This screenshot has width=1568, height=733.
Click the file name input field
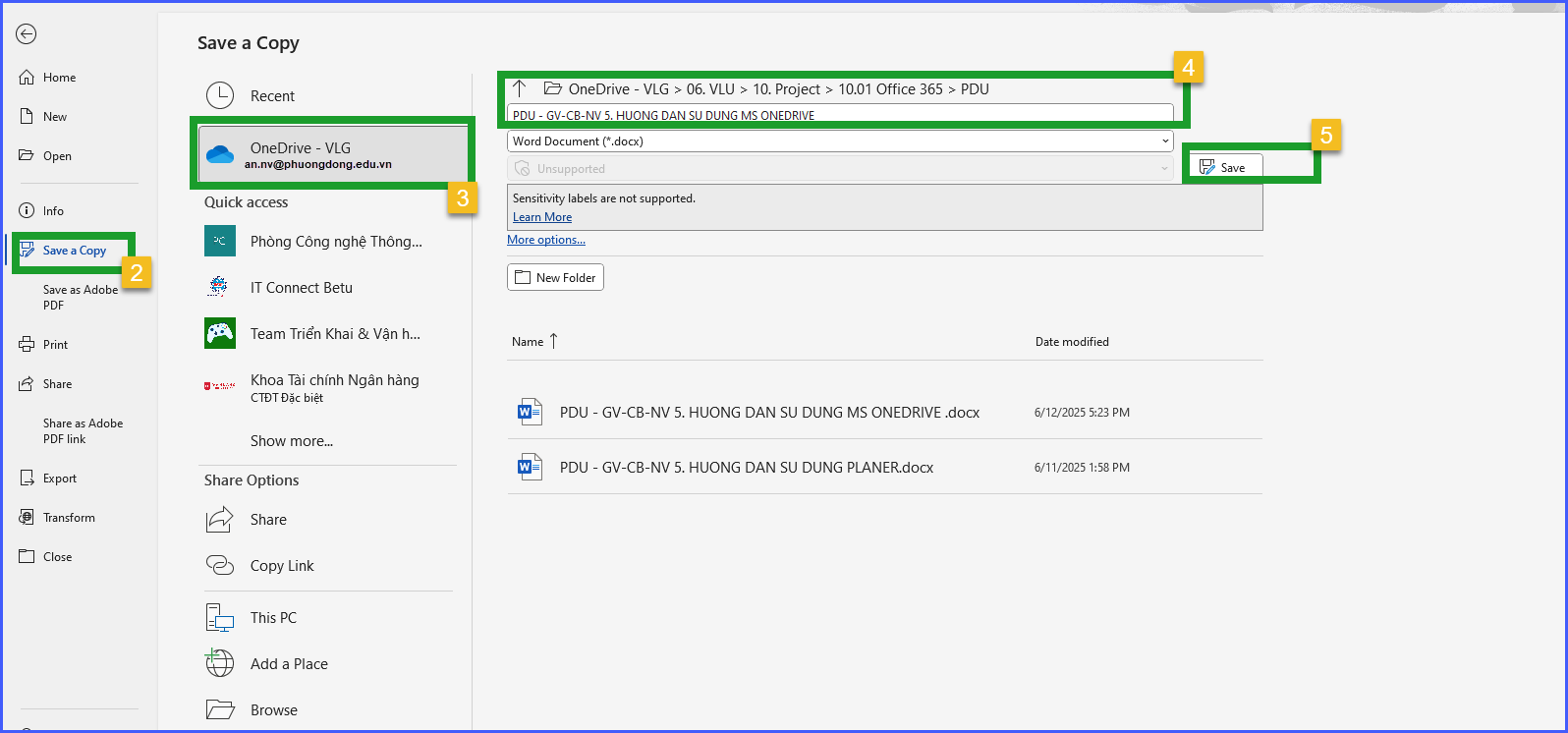click(840, 114)
